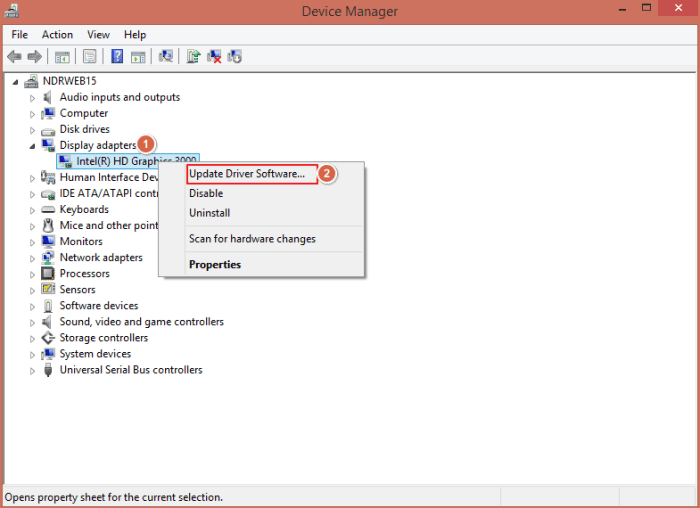
Task: Click the Back arrow in the toolbar
Action: (x=14, y=57)
